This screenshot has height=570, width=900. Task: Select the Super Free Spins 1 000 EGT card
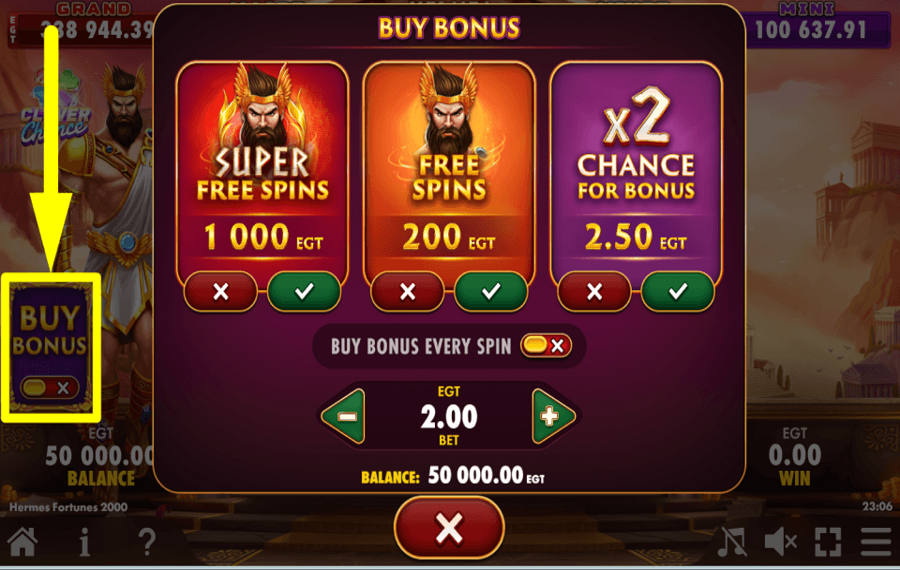262,166
